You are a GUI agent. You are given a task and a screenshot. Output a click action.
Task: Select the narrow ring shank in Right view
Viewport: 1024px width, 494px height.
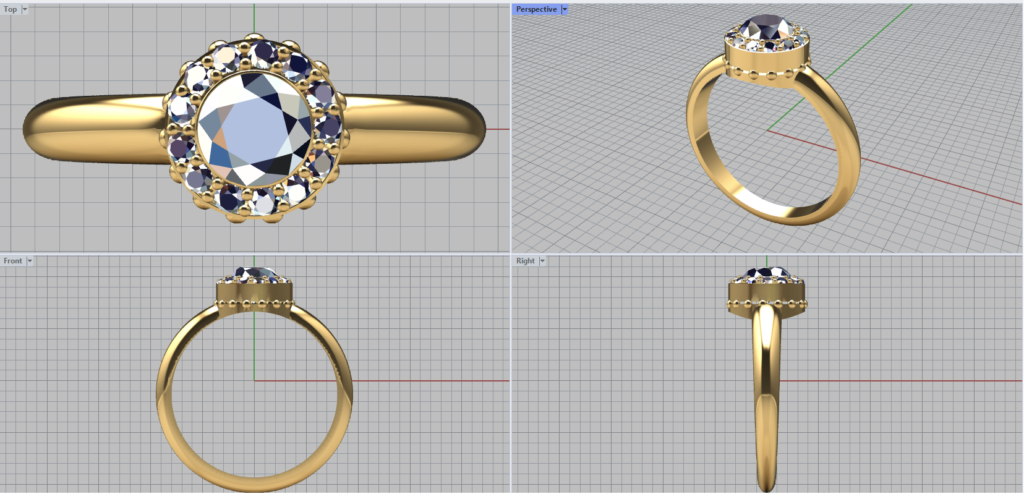pos(767,400)
